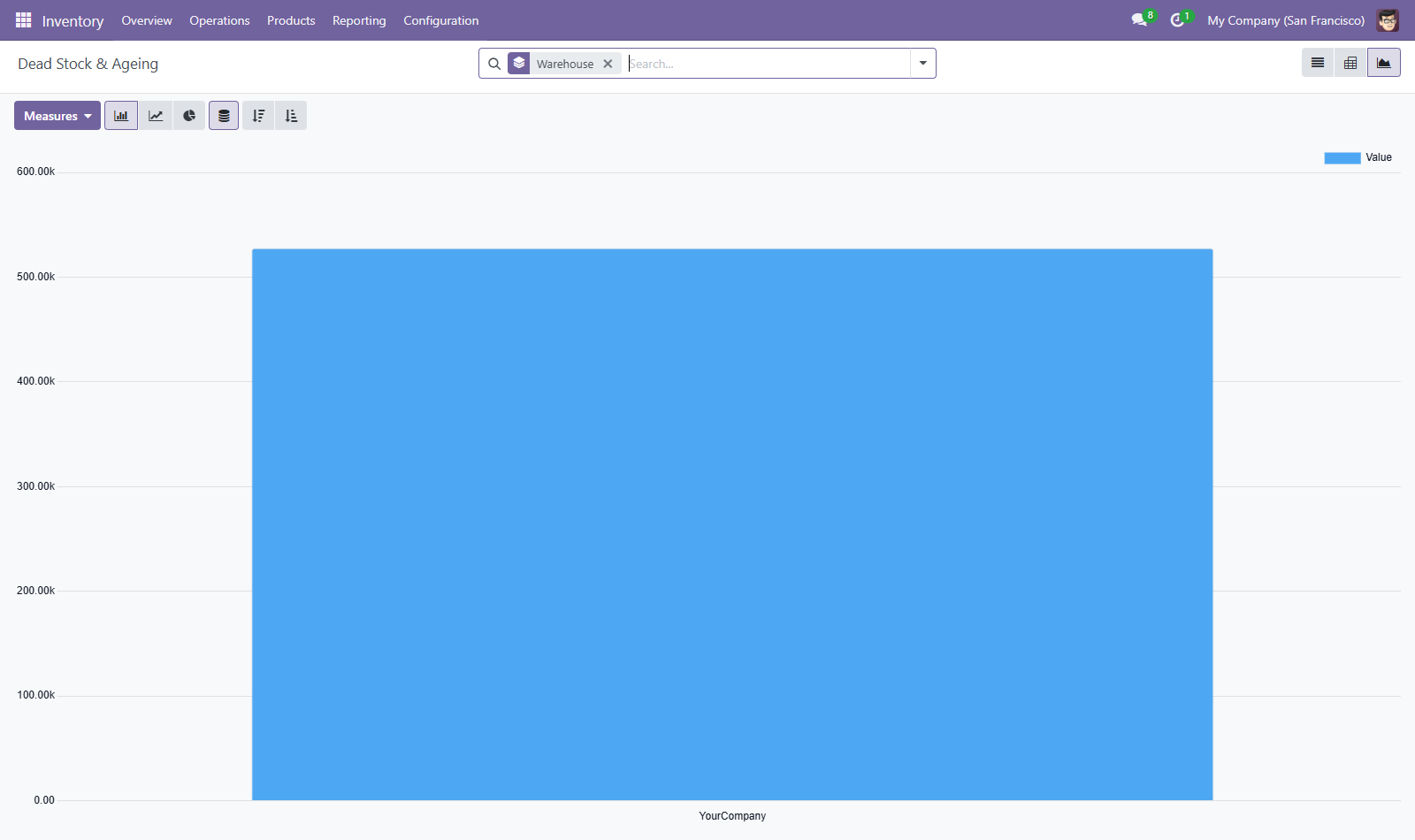
Task: Switch to line chart mode
Action: (x=156, y=116)
